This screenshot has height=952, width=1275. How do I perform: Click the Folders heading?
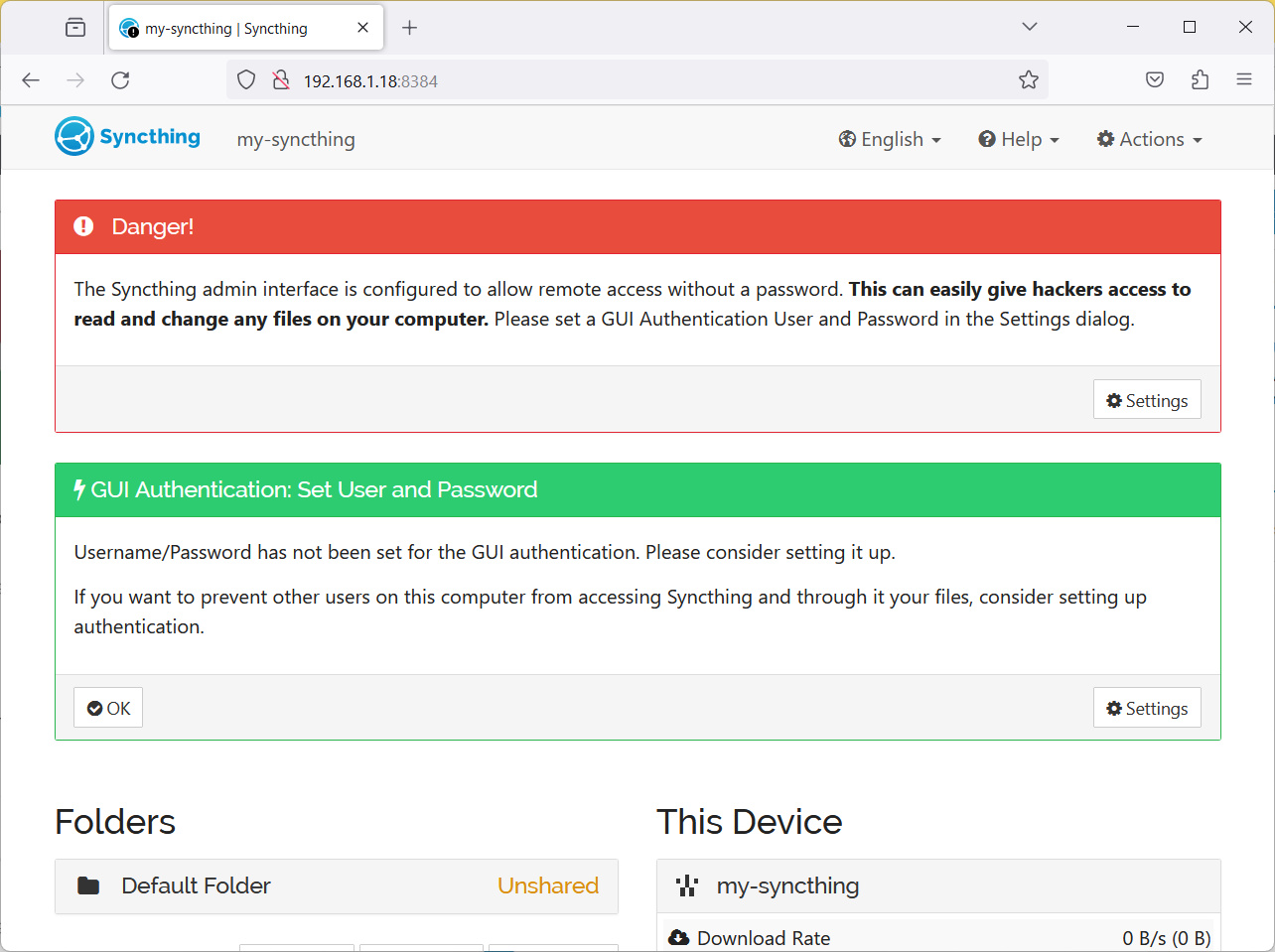click(115, 822)
